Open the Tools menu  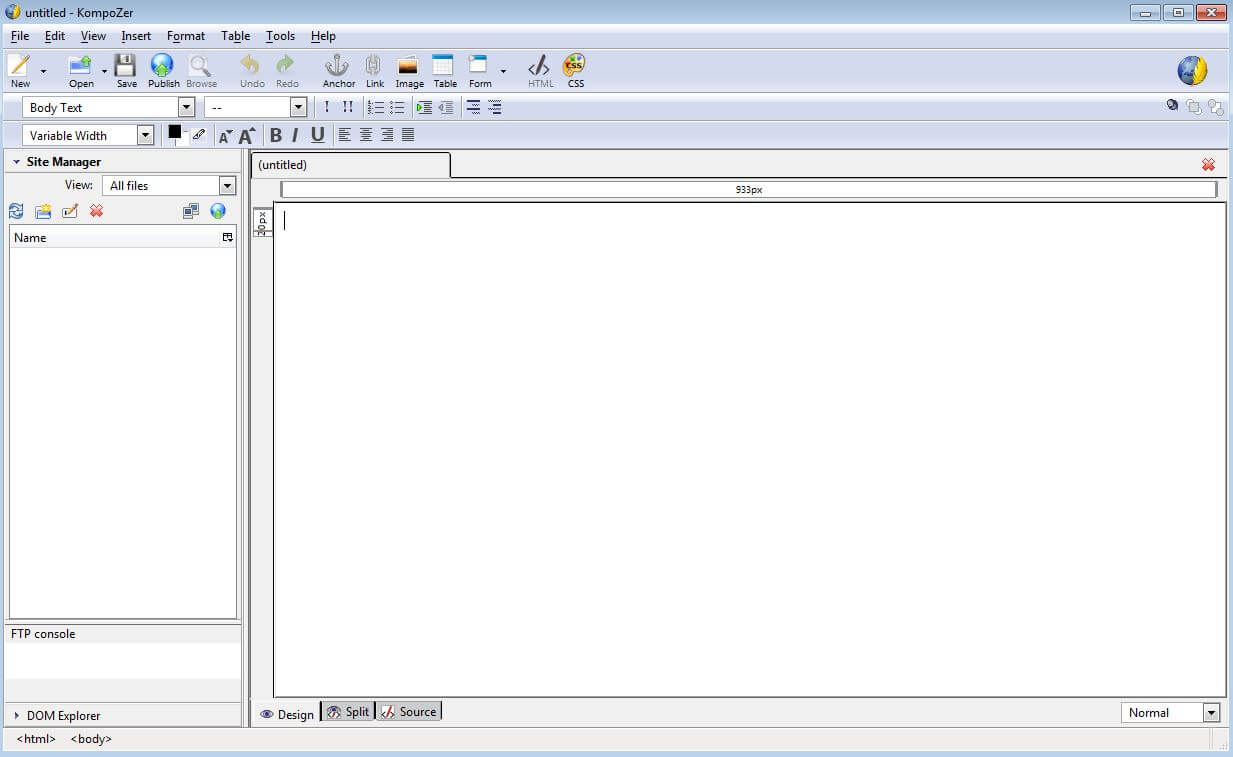pos(281,36)
